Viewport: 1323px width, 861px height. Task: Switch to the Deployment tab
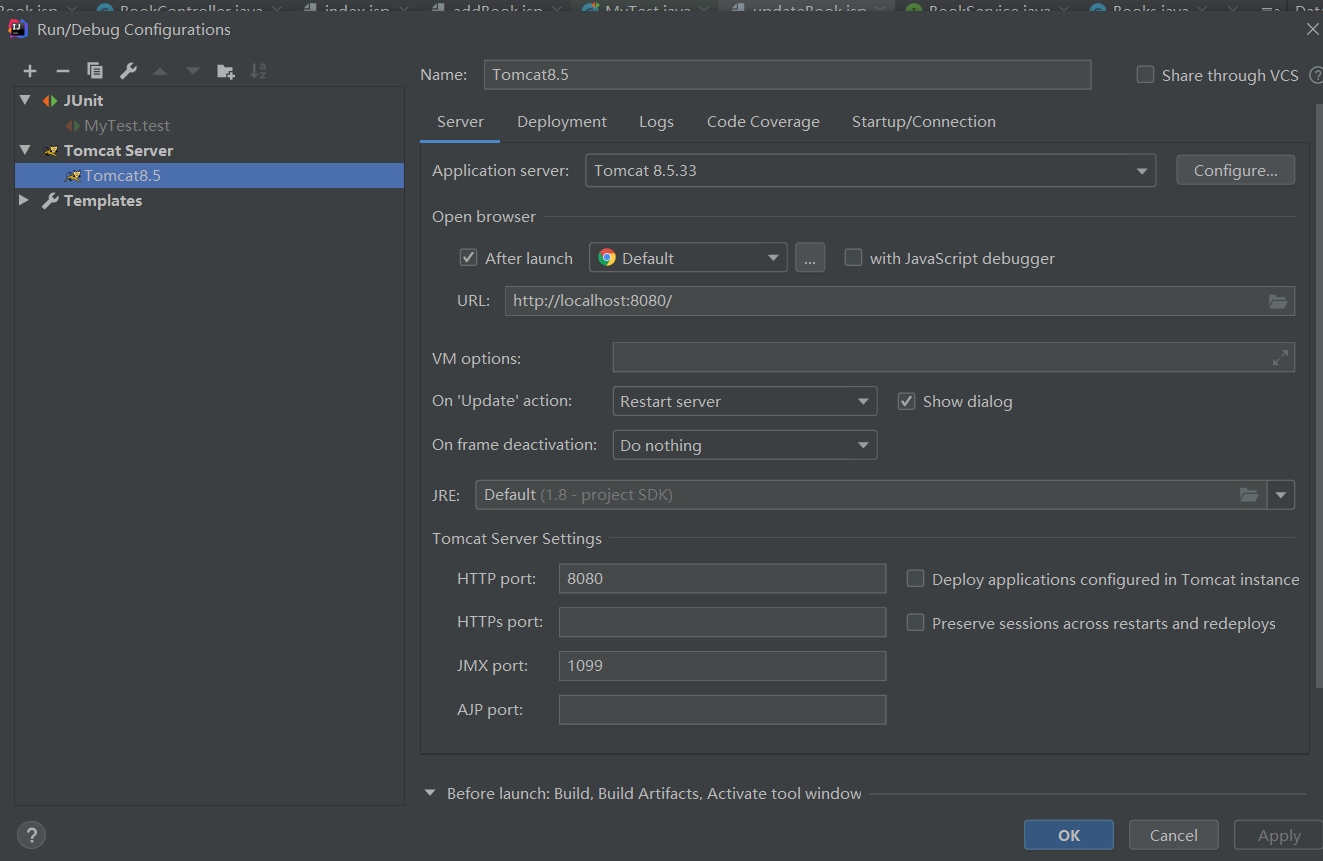562,122
